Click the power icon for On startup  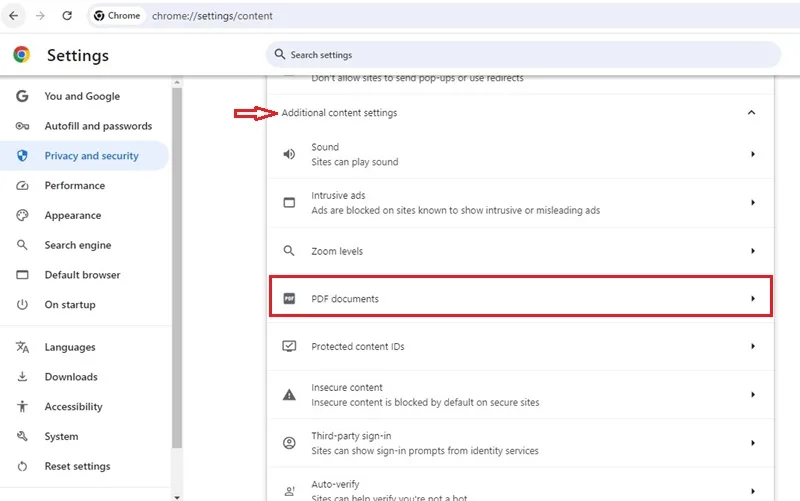point(22,305)
